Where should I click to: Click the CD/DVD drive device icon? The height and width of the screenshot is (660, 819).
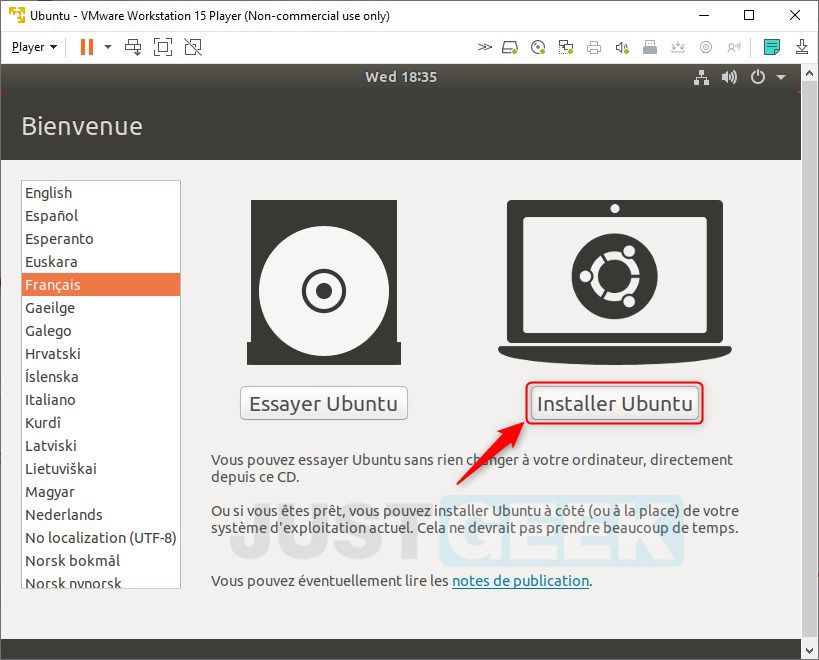[x=538, y=48]
